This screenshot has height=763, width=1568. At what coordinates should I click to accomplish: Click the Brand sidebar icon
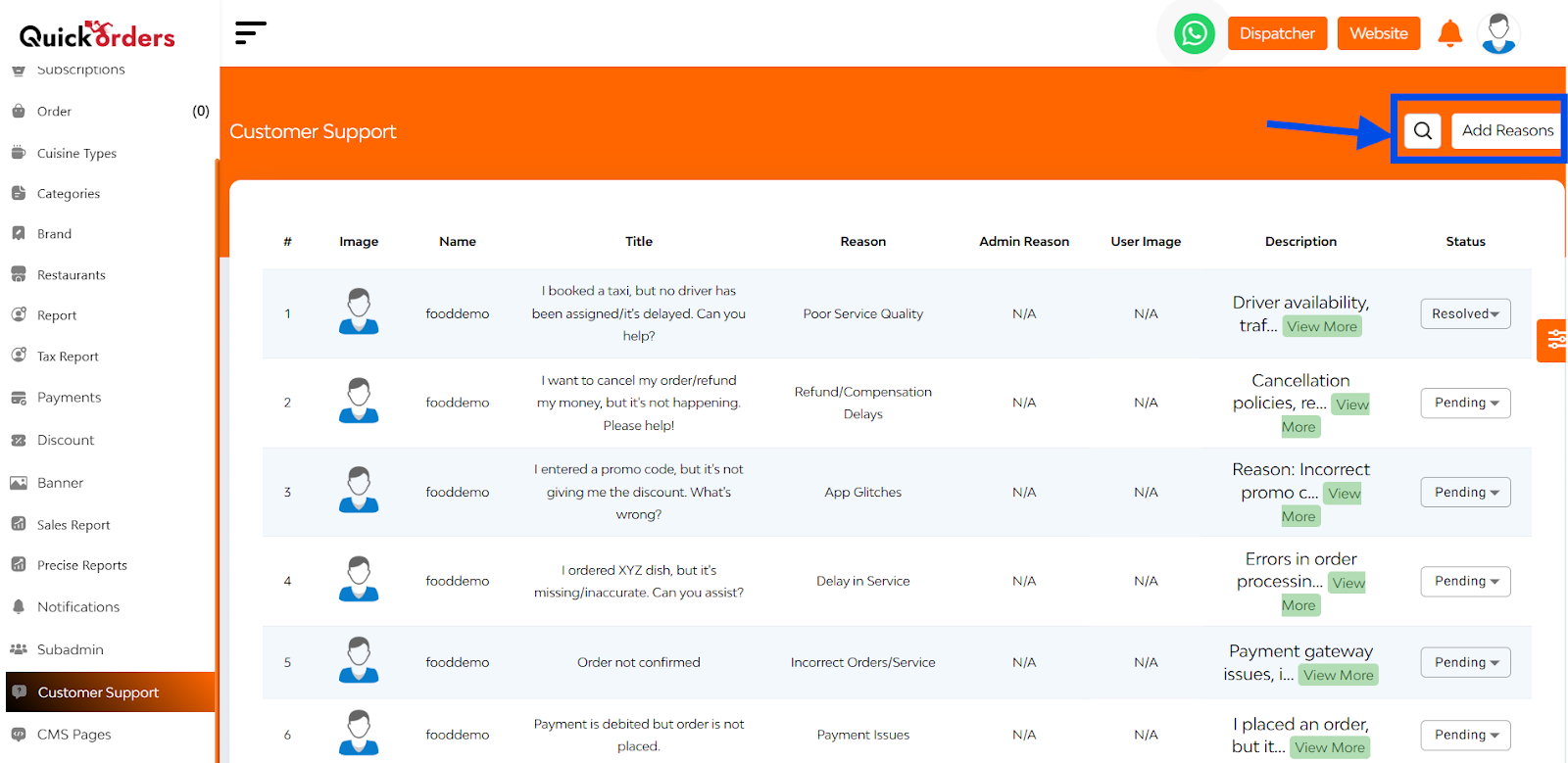pos(19,233)
